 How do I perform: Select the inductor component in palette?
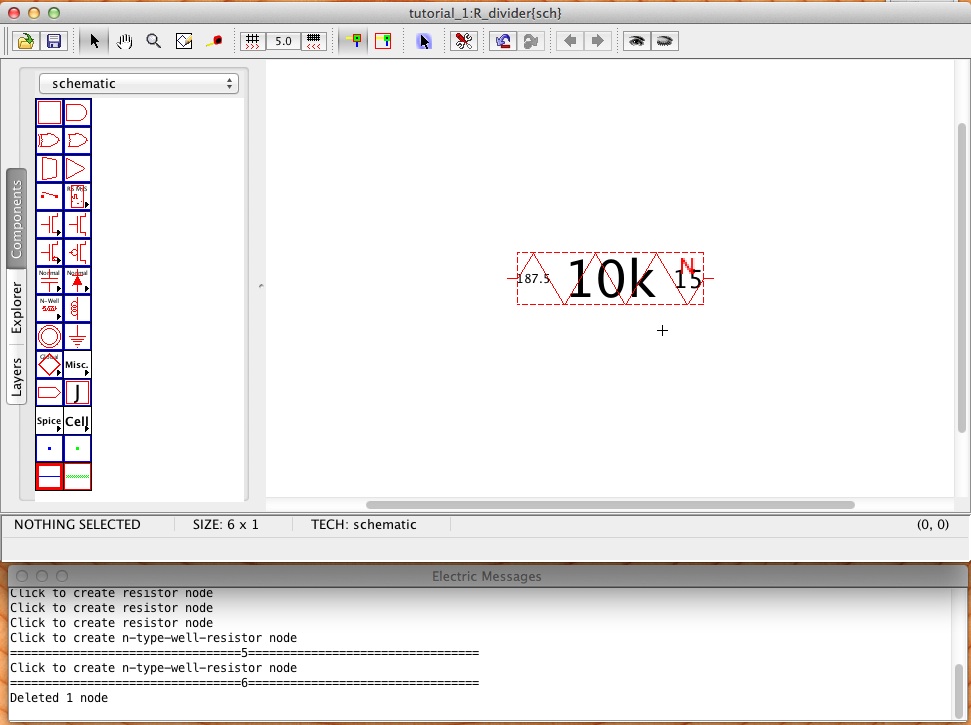77,308
